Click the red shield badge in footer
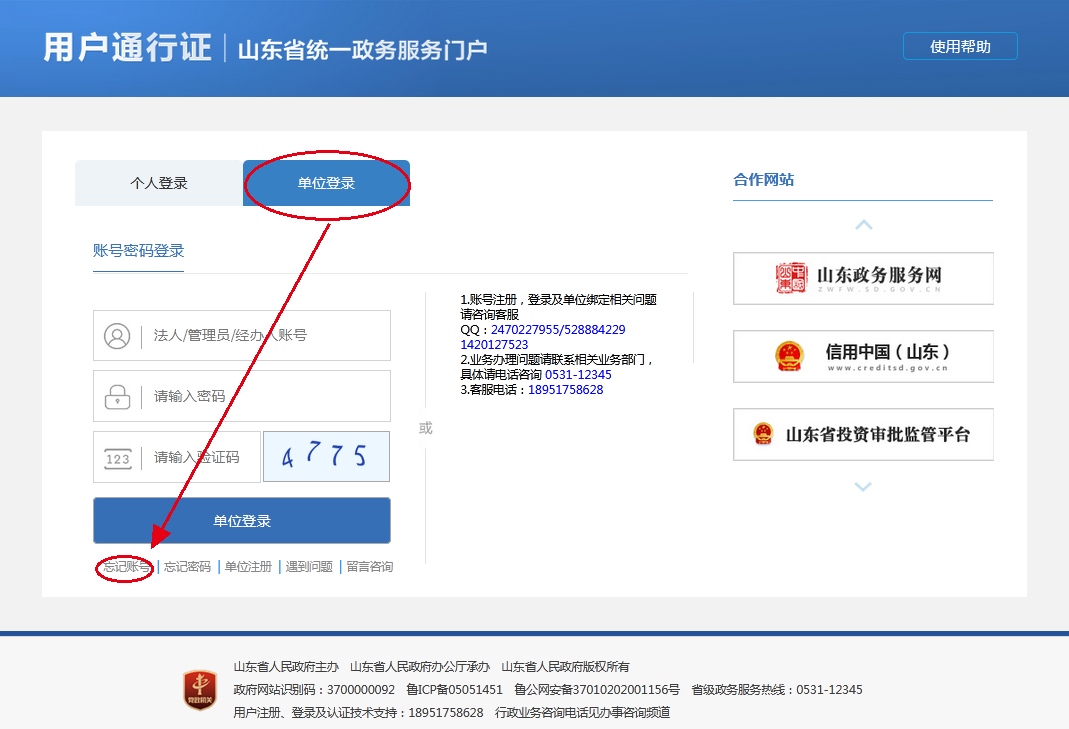The height and width of the screenshot is (729, 1069). pyautogui.click(x=199, y=690)
